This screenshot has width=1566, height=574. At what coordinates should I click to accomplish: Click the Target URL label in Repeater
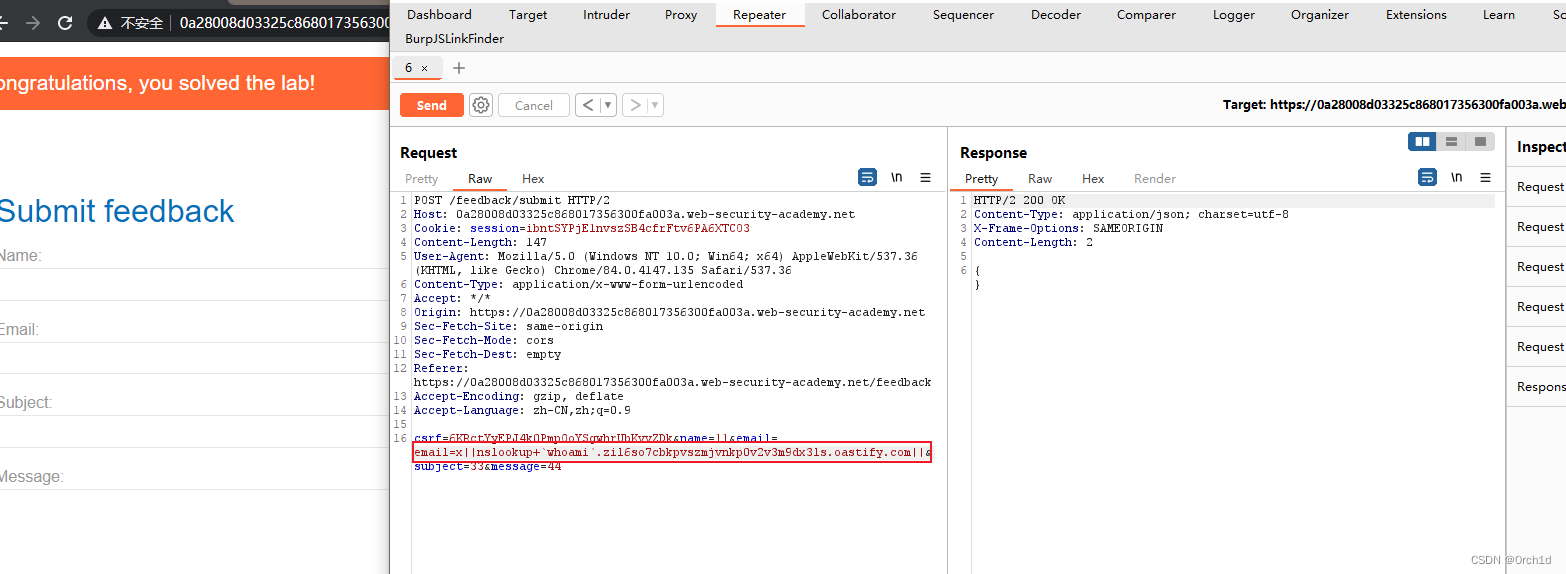(1394, 104)
